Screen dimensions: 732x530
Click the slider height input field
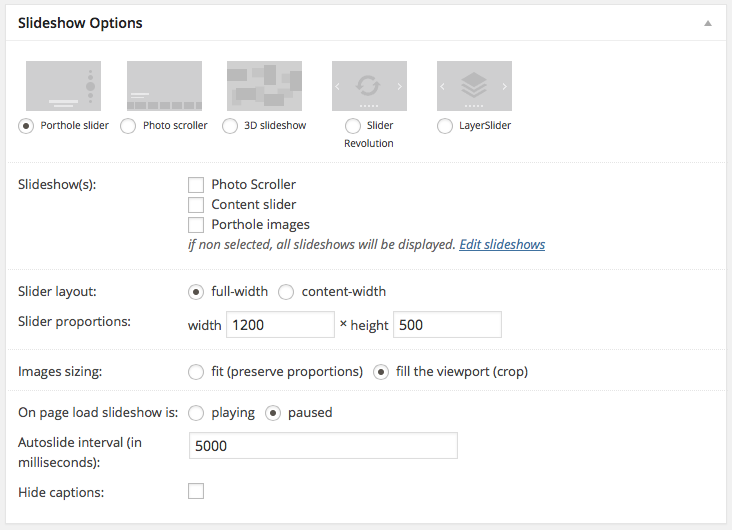tap(447, 325)
